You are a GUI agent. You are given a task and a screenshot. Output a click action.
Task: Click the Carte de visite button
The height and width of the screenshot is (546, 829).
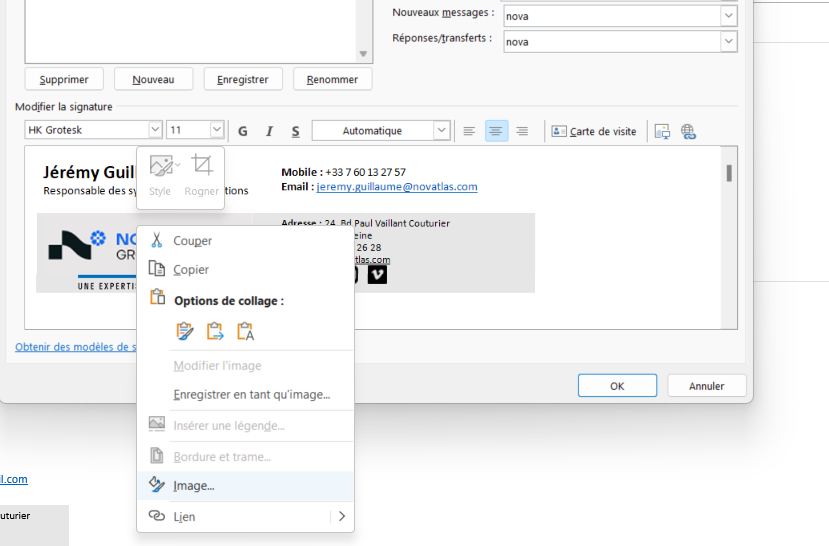click(x=594, y=131)
